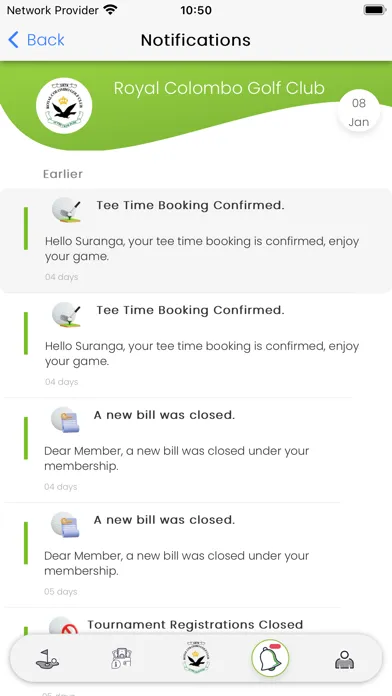Viewport: 392px width, 696px height.
Task: Tap the Royal Colombo Golf Club logo in header
Action: click(x=64, y=106)
